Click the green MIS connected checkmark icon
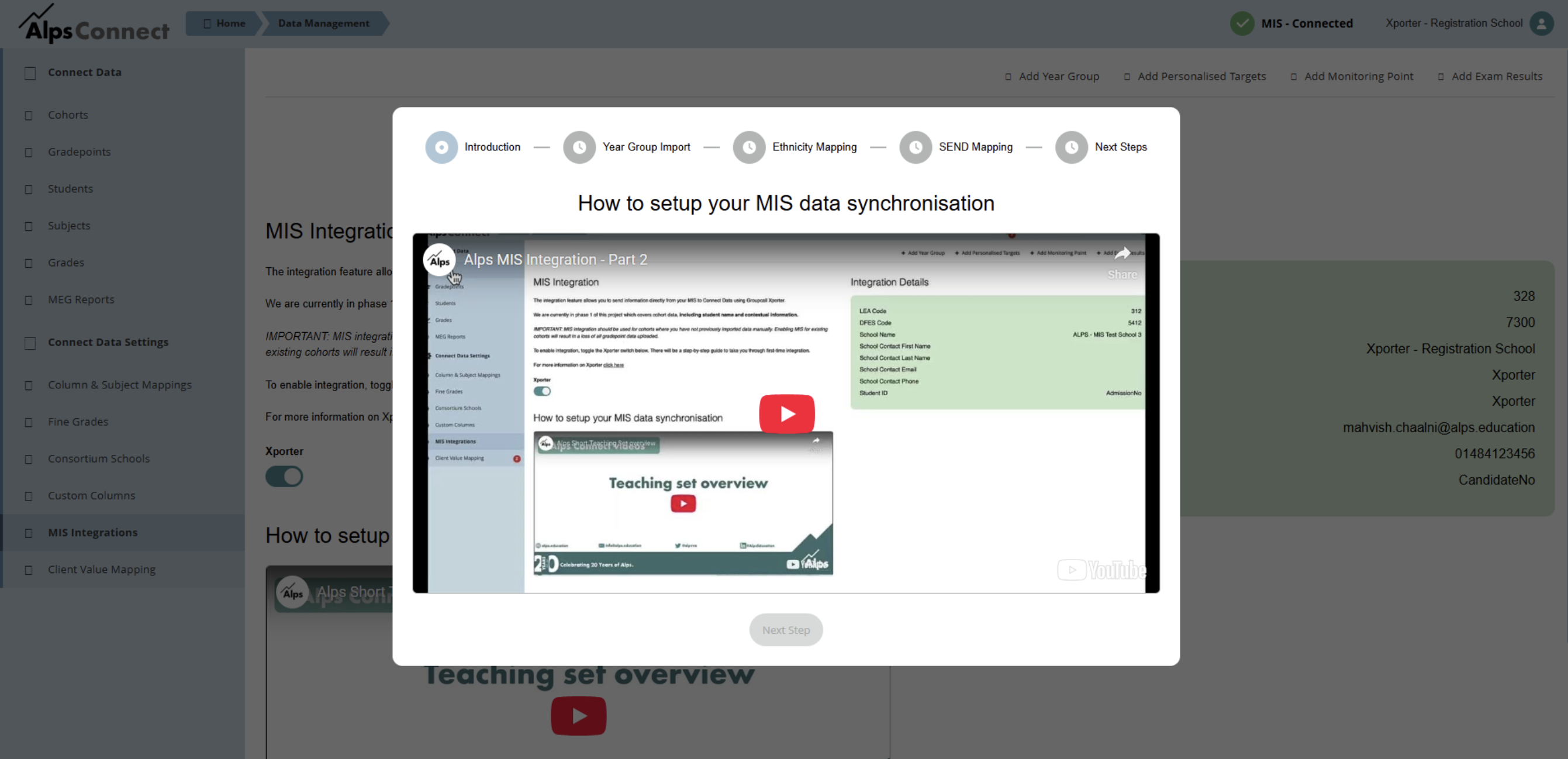The height and width of the screenshot is (759, 1568). pos(1242,23)
